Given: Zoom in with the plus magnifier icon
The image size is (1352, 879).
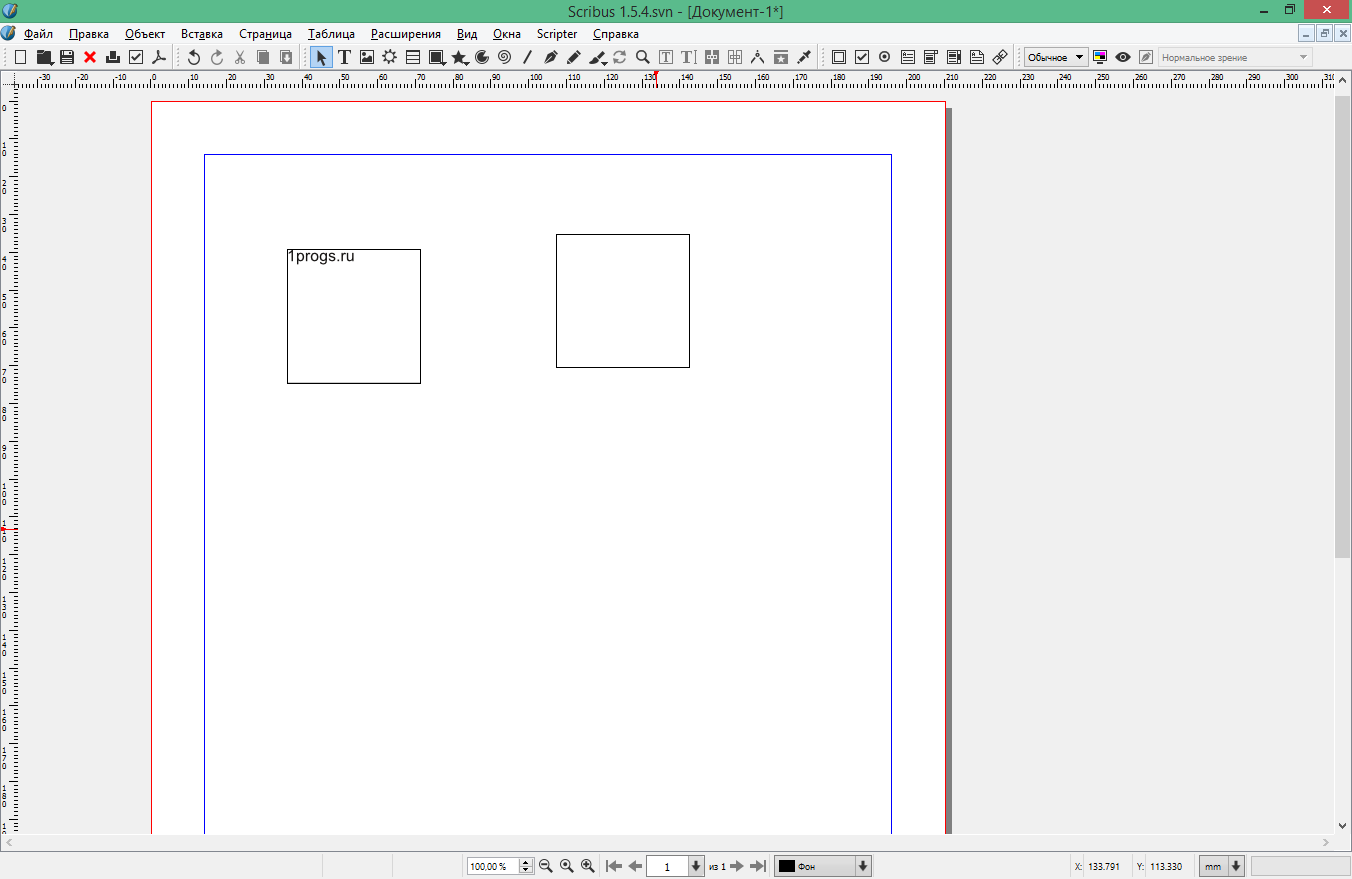Looking at the screenshot, I should click(588, 866).
